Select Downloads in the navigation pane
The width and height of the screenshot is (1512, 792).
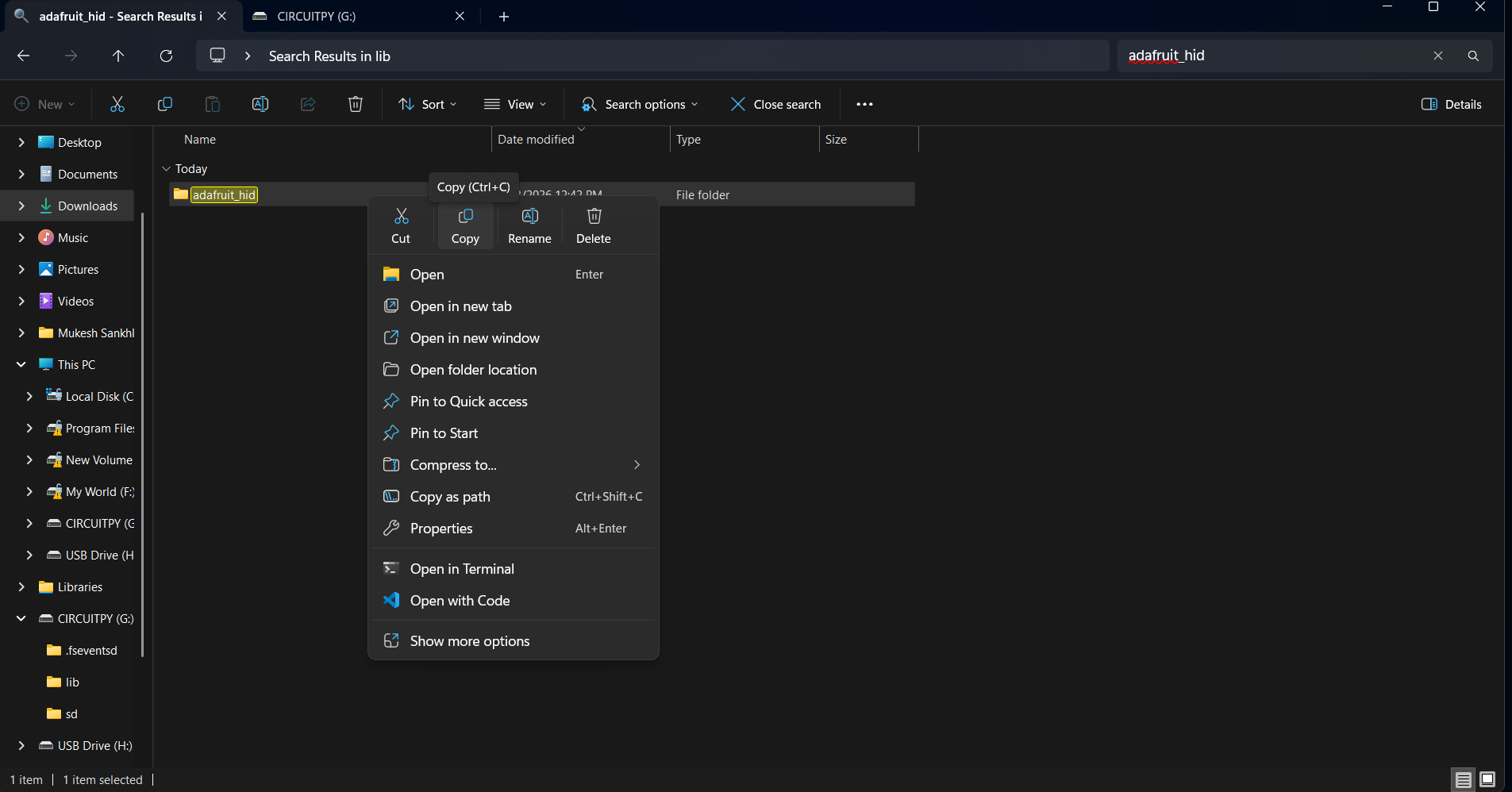(x=87, y=206)
